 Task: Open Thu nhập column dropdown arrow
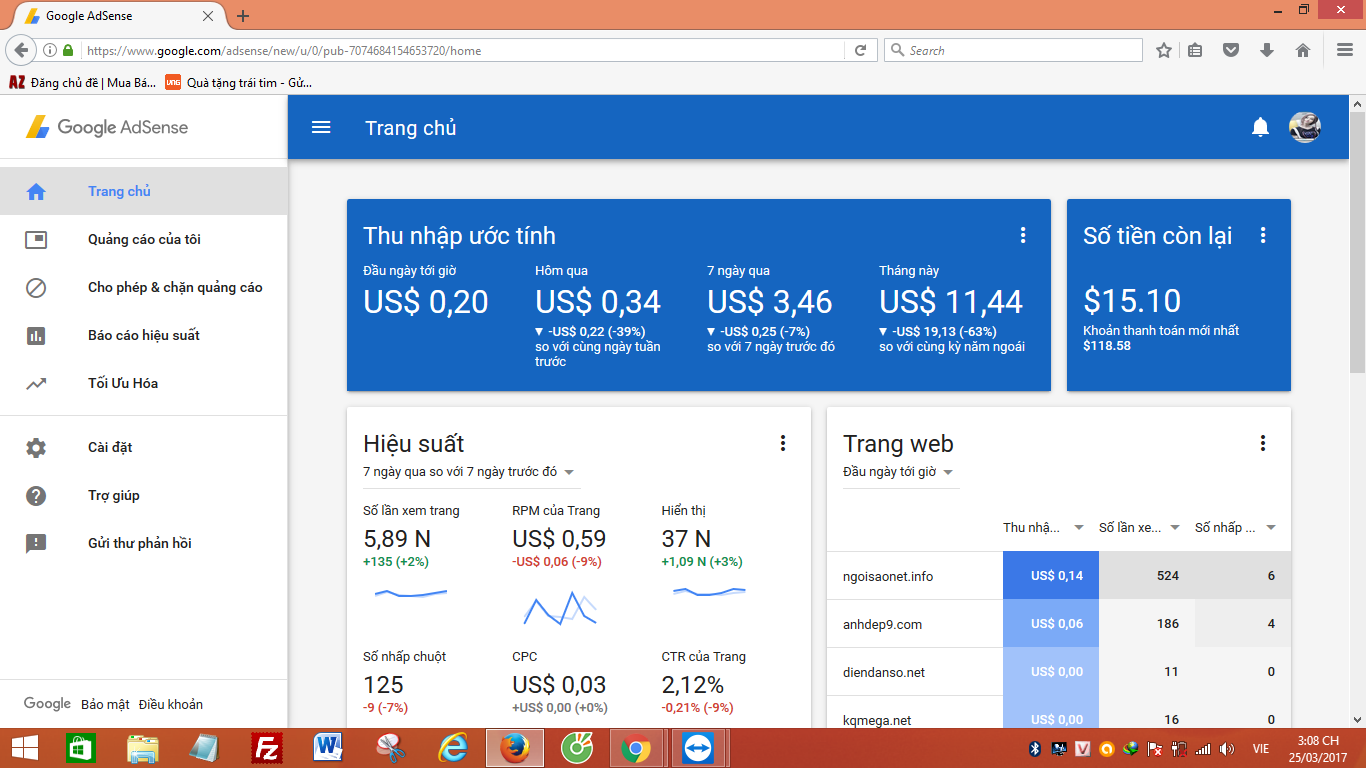(1079, 528)
